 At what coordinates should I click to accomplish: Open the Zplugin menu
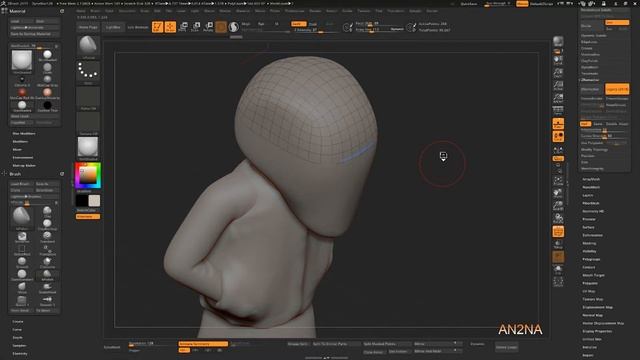(415, 11)
